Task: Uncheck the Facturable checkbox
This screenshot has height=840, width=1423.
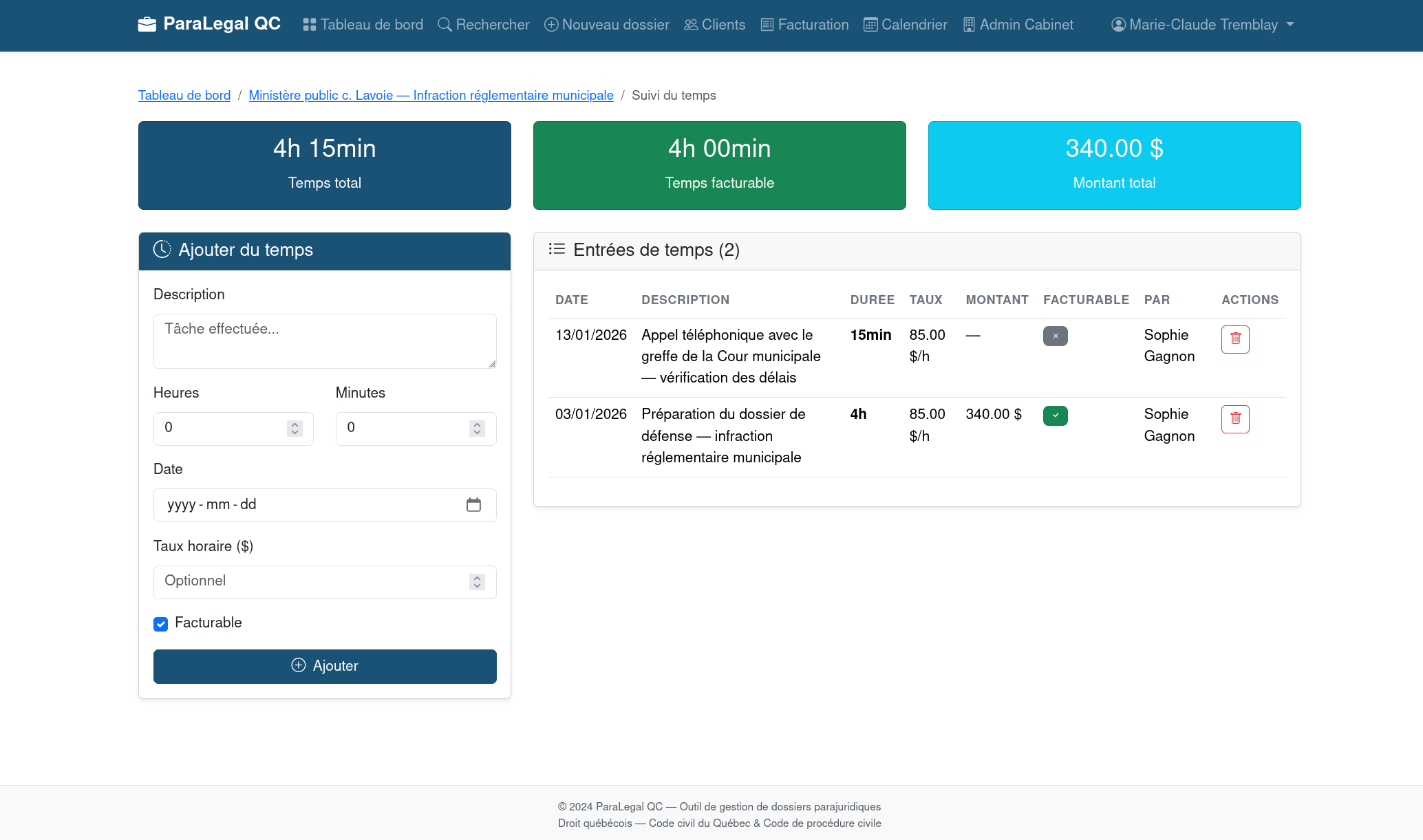Action: [161, 624]
